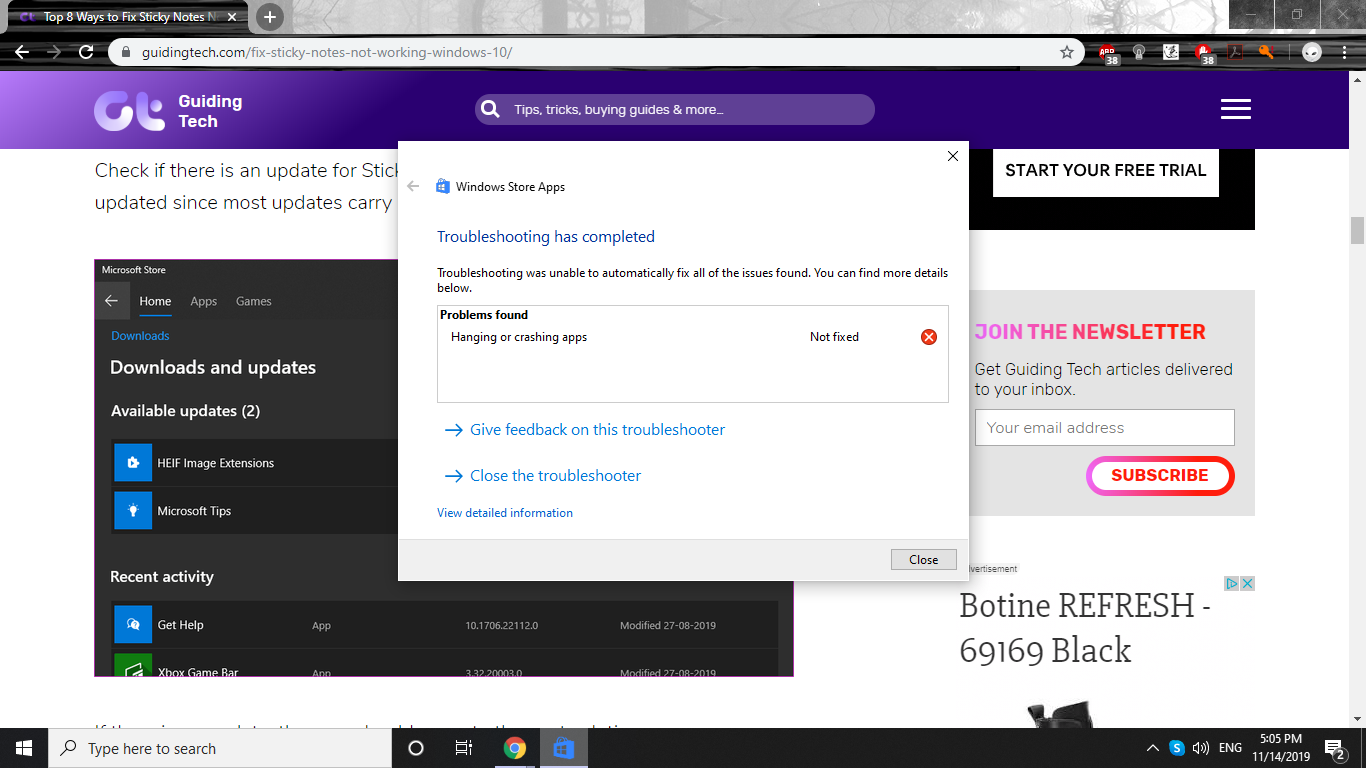This screenshot has height=768, width=1366.
Task: Open the Windows Start menu
Action: 24,748
